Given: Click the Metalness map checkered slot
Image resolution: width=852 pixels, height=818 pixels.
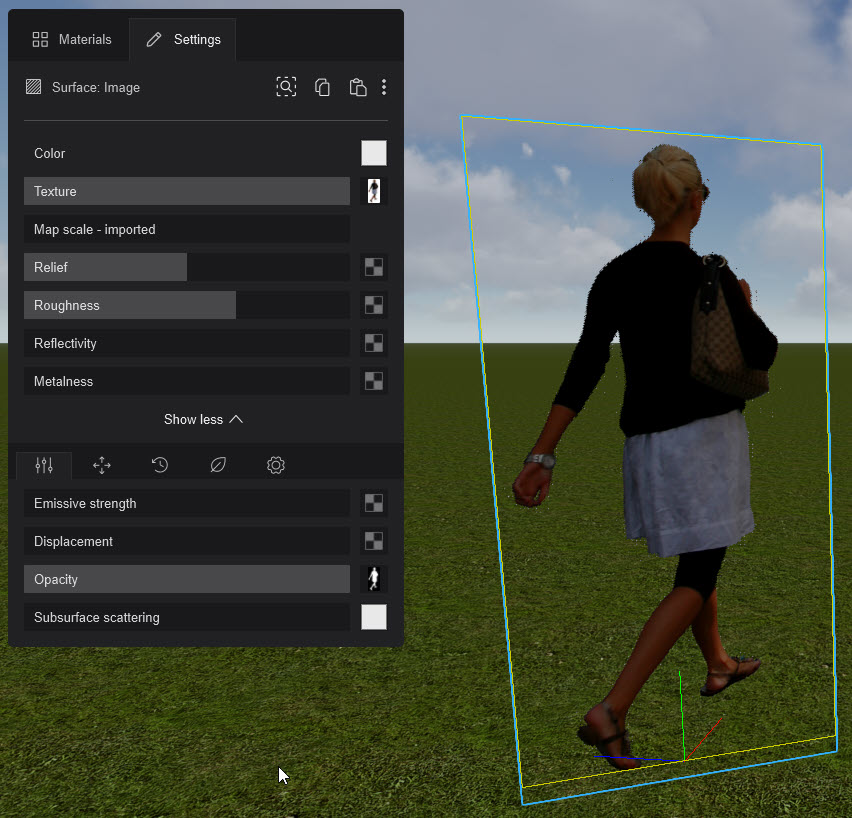Looking at the screenshot, I should (373, 381).
